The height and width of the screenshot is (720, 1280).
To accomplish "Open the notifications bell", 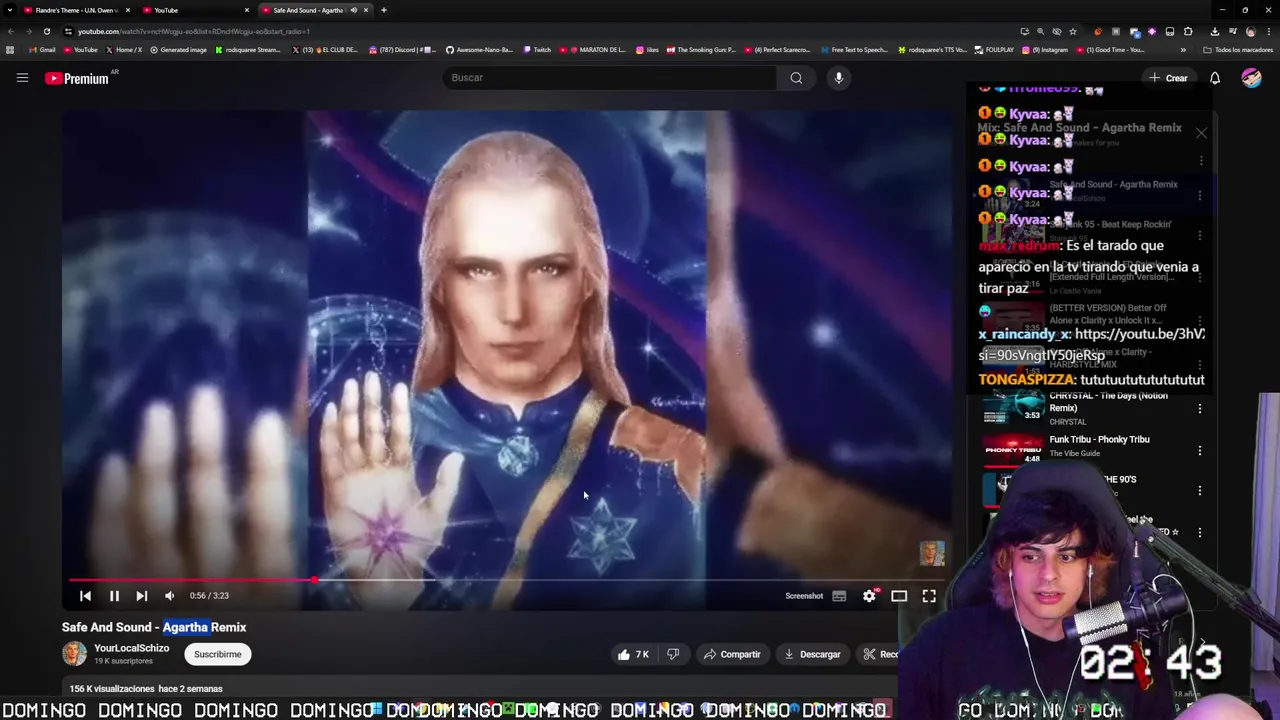I will [1215, 78].
